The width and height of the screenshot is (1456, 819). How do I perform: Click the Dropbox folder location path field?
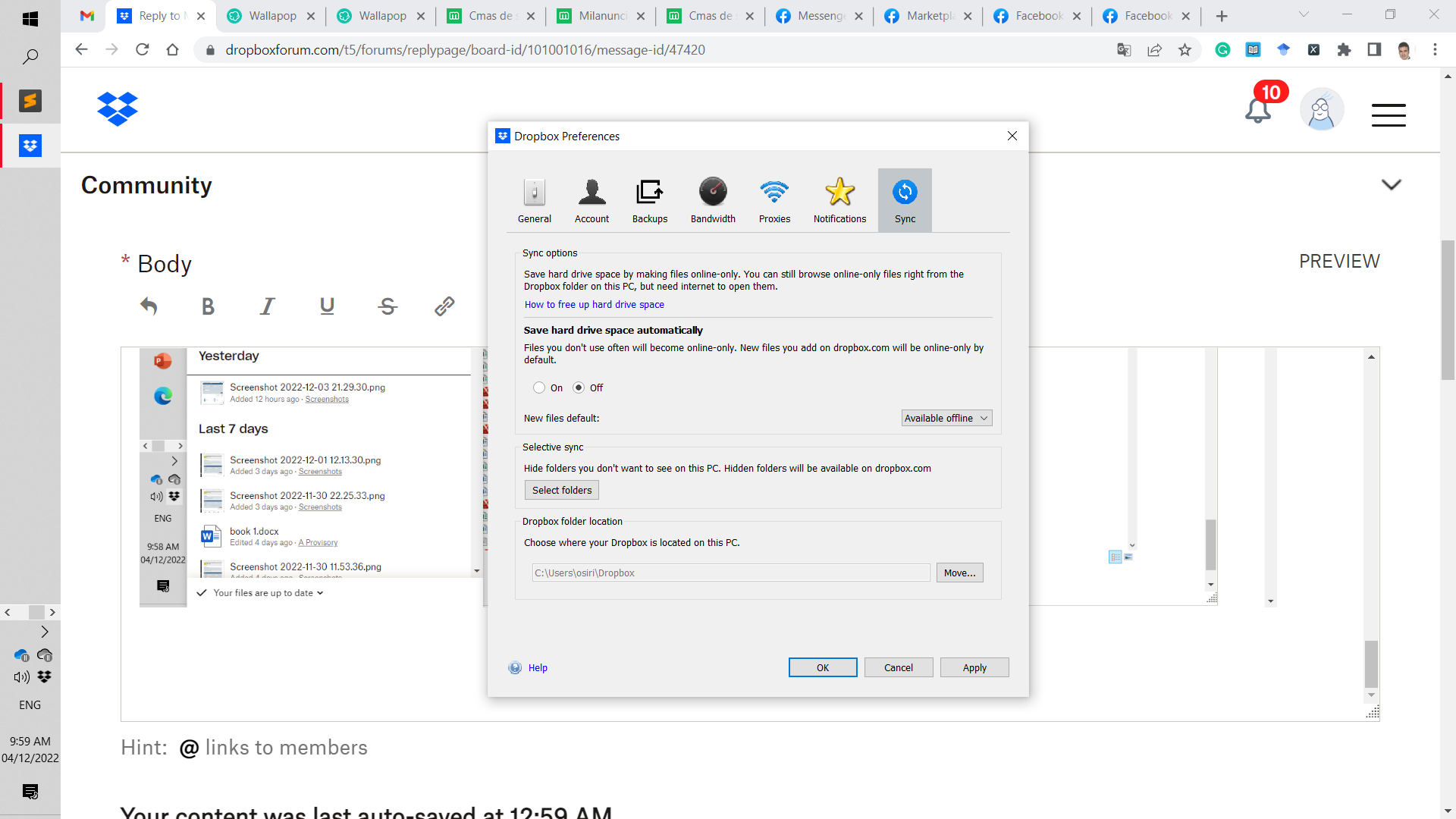click(731, 573)
